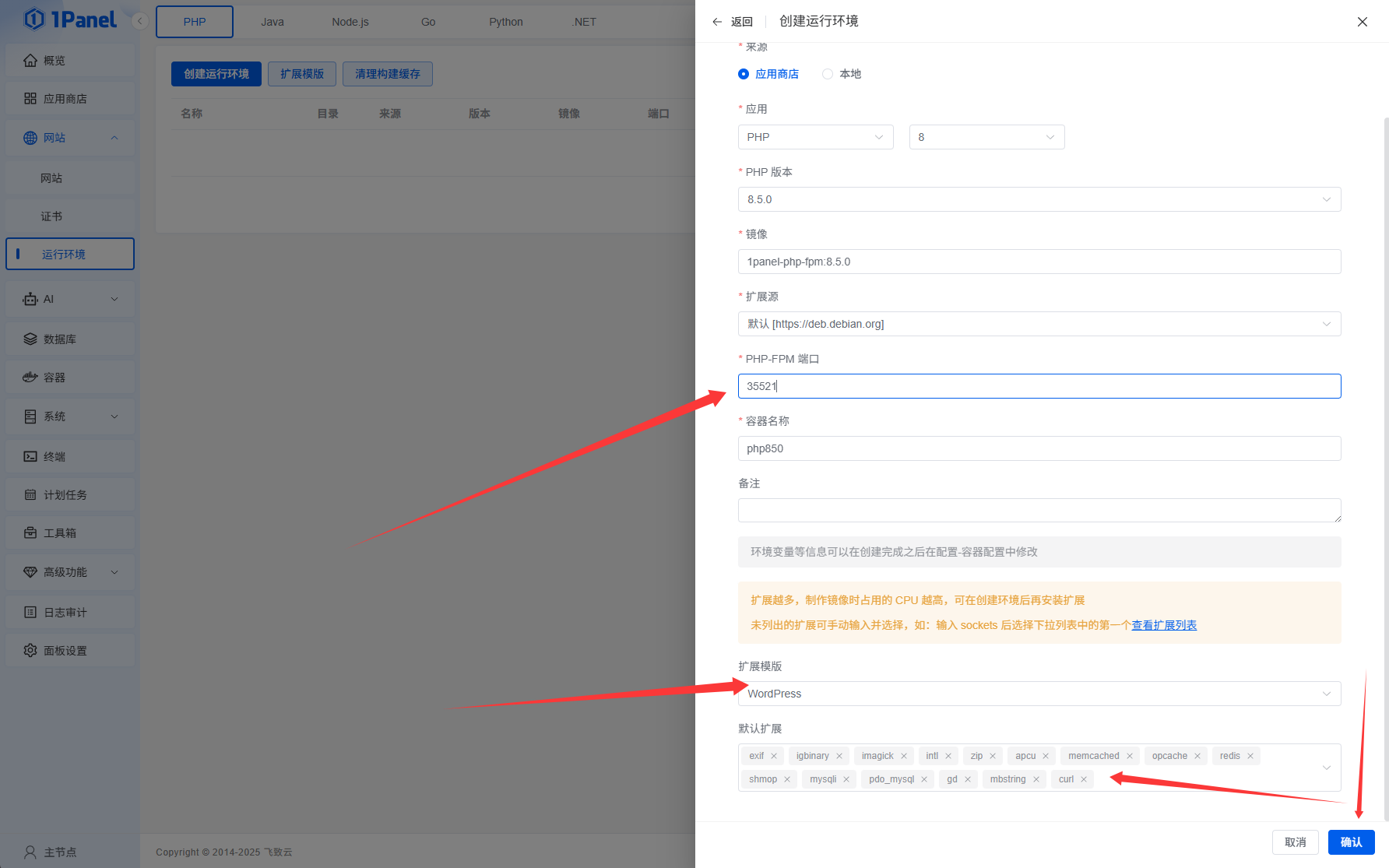Click the back arrow icon in drawer header
Viewport: 1389px width, 868px height.
click(x=717, y=22)
